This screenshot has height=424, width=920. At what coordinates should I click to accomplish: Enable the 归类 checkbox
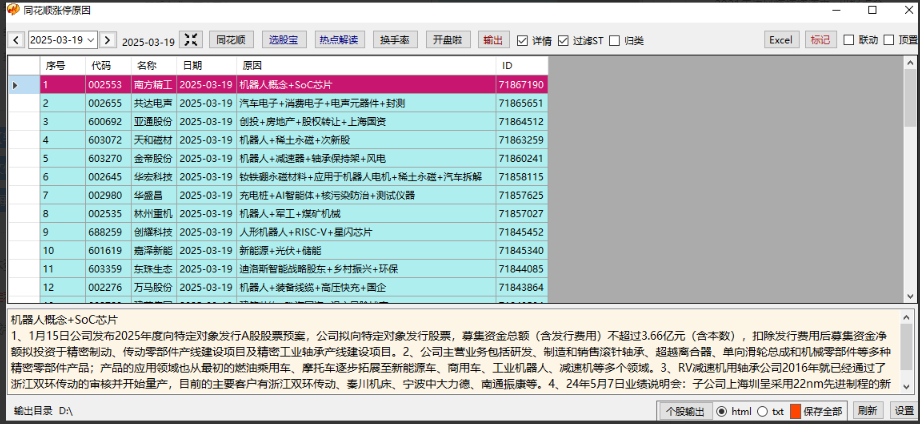(615, 41)
